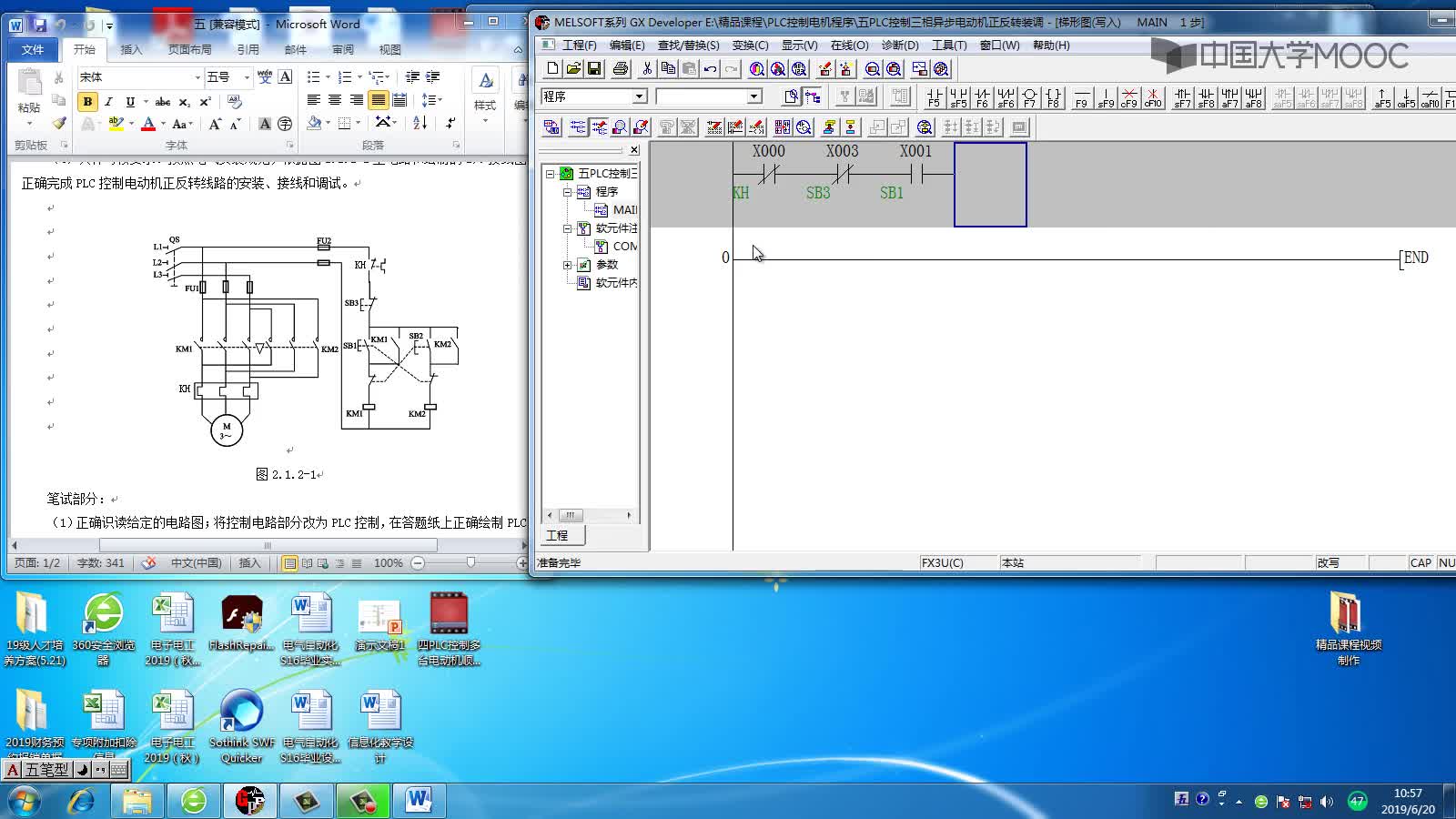
Task: Insert application instruction F8
Action: [x=1053, y=96]
